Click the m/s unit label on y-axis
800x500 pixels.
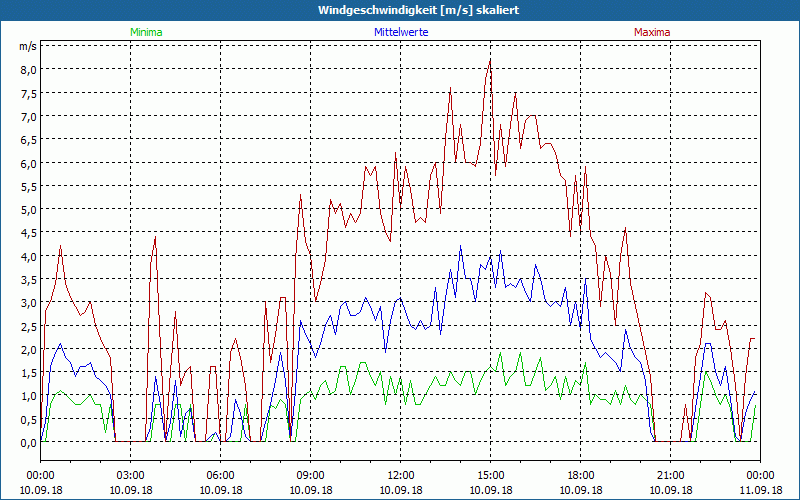28,46
